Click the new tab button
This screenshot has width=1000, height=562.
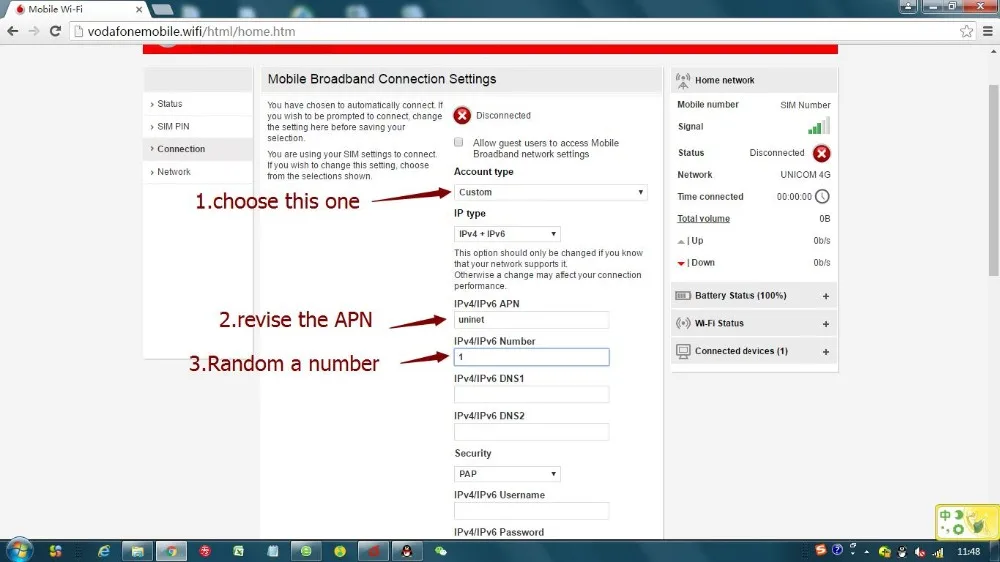pyautogui.click(x=162, y=10)
